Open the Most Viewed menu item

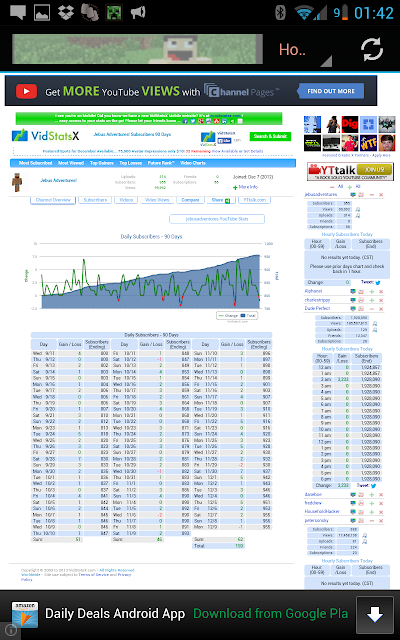(71, 163)
